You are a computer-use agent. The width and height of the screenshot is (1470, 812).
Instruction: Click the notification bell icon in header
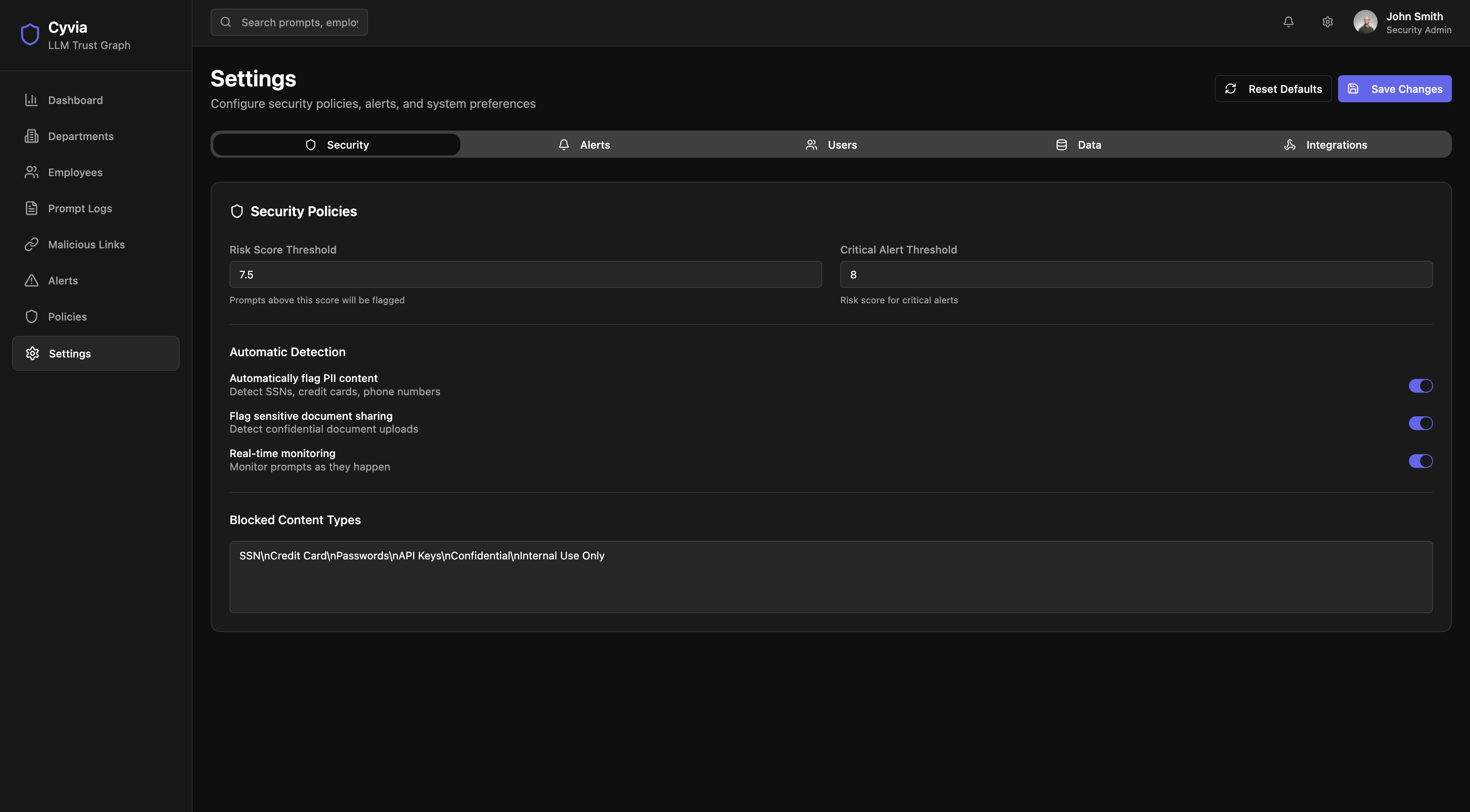point(1288,22)
